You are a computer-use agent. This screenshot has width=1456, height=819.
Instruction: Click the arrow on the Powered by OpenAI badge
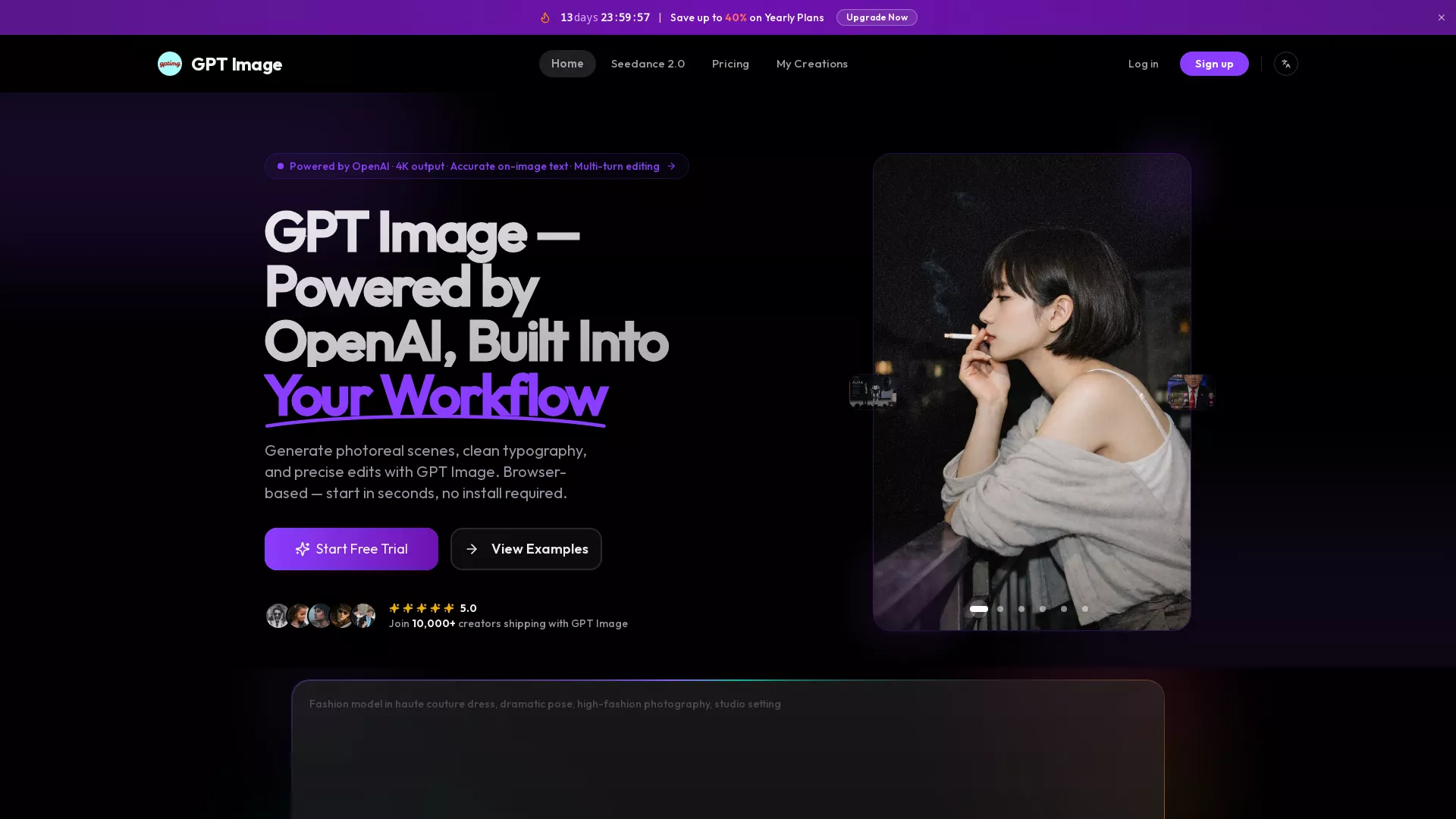(x=670, y=166)
